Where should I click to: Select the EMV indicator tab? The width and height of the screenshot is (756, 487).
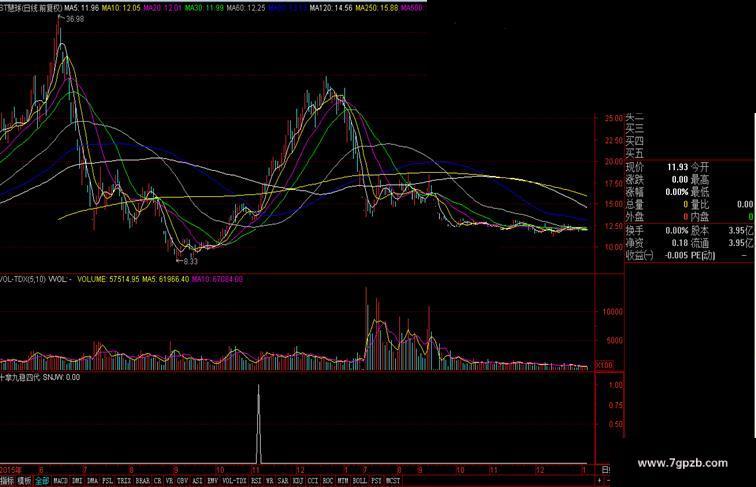(x=213, y=481)
